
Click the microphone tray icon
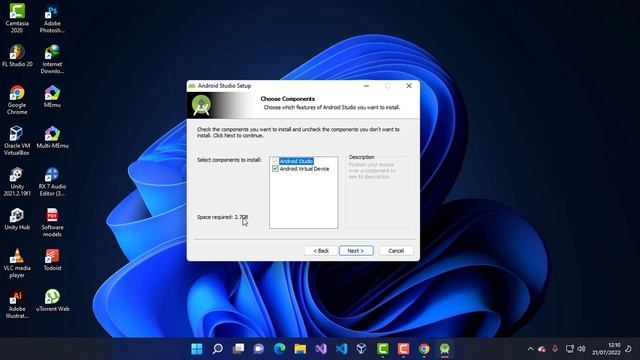point(555,349)
